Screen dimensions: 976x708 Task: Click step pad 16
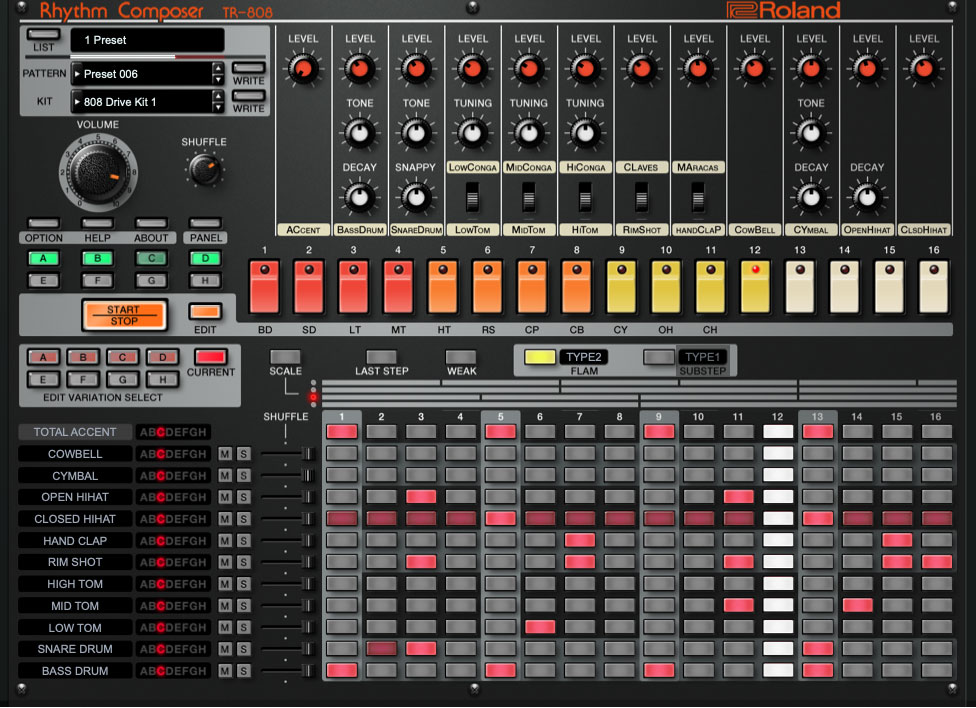click(x=934, y=287)
